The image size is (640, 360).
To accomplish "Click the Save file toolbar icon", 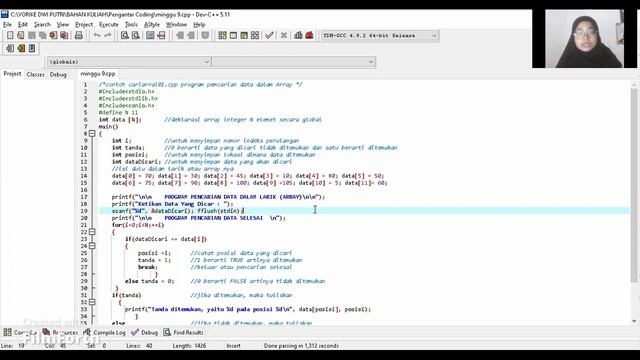I will [x=31, y=36].
